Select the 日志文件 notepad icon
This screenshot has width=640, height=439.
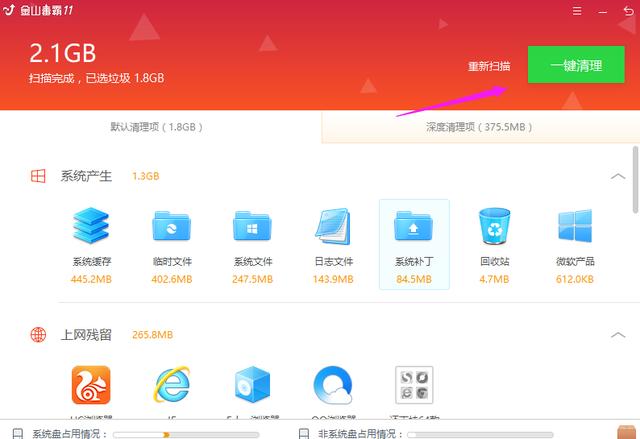(333, 226)
